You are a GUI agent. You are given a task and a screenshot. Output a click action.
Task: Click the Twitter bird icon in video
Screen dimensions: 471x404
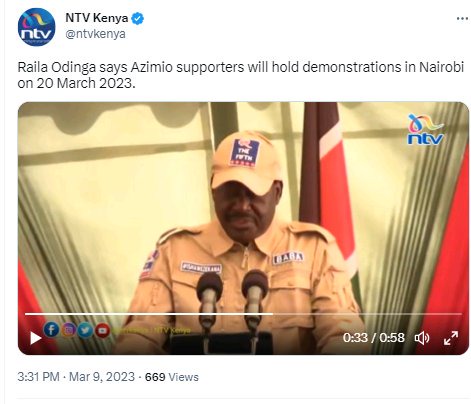[85, 330]
